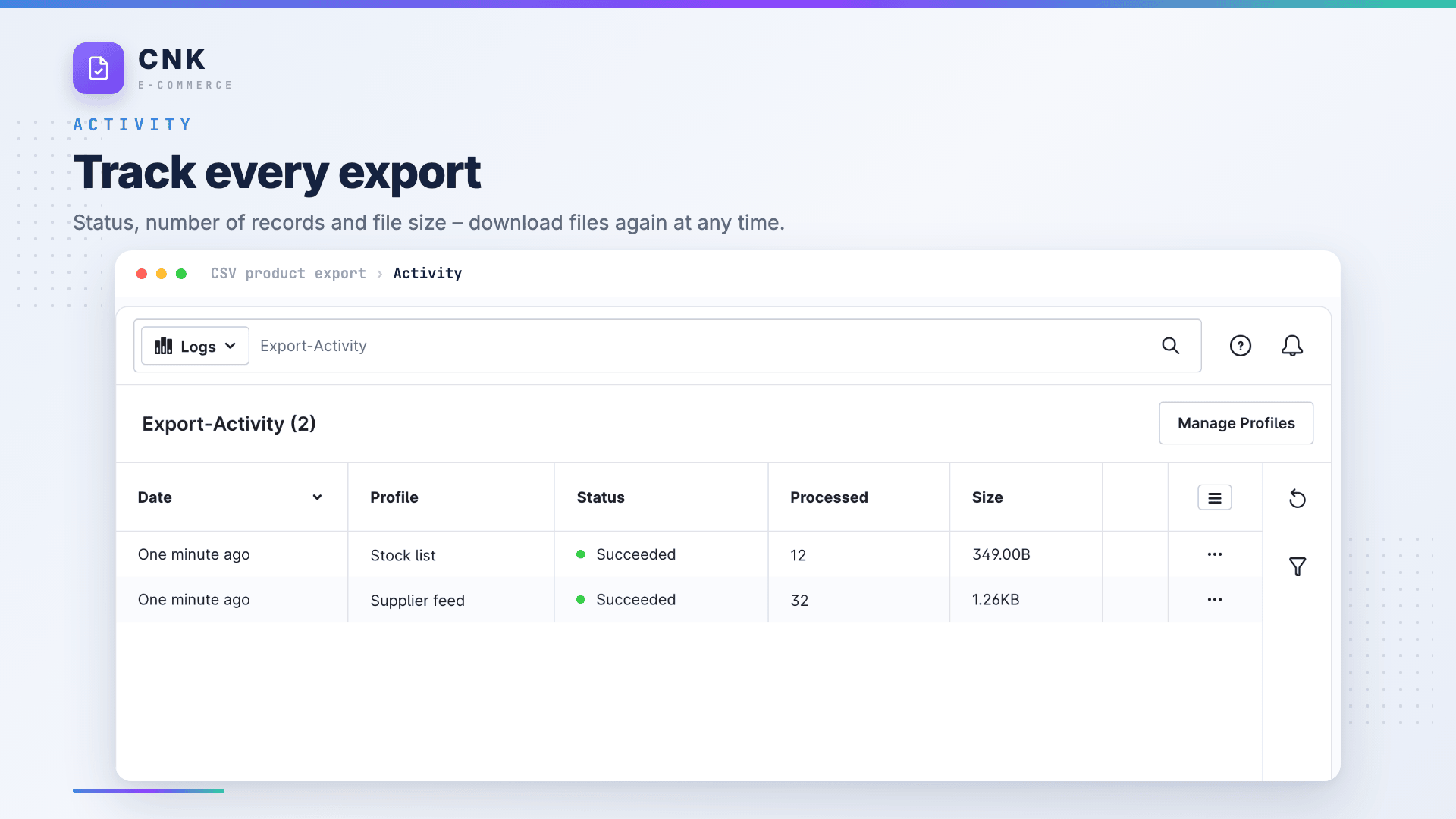1456x819 pixels.
Task: Click the Export-Activity (2) heading
Action: pyautogui.click(x=229, y=423)
